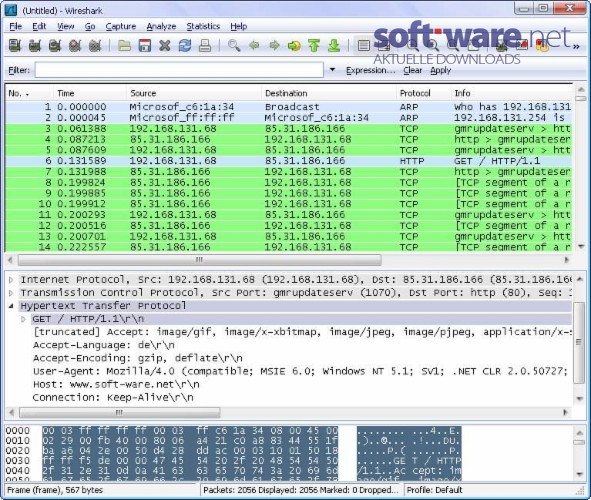Screen dimensions: 591x500
Task: Sort by the Source column header
Action: click(x=194, y=93)
